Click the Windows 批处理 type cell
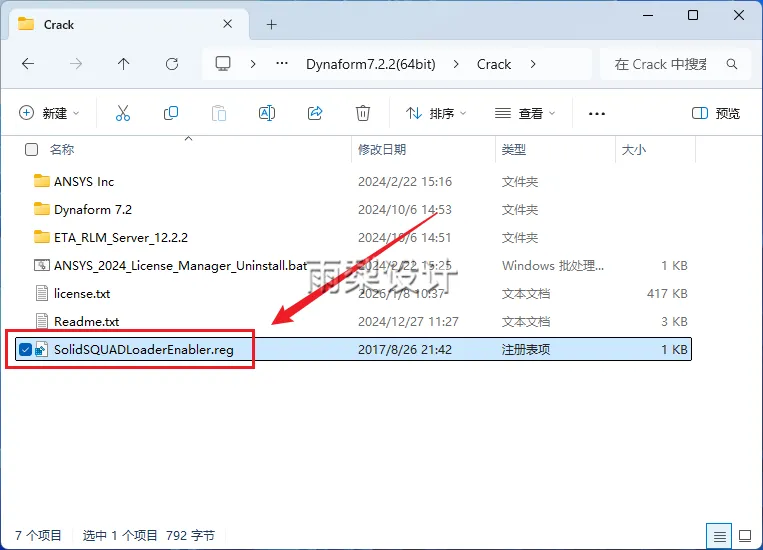The height and width of the screenshot is (550, 763). 553,266
